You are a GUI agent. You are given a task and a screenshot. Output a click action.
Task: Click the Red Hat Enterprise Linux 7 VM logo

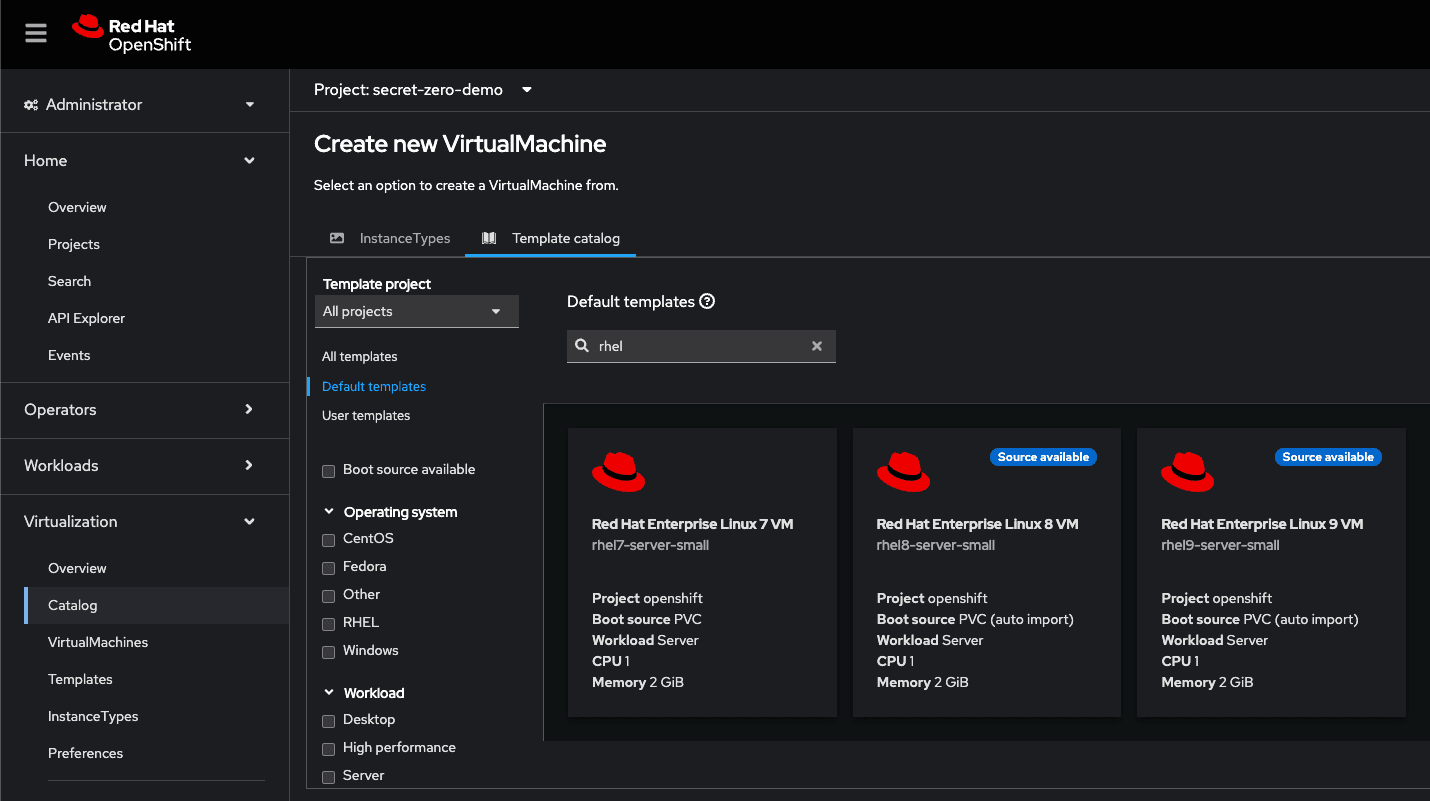pyautogui.click(x=619, y=471)
